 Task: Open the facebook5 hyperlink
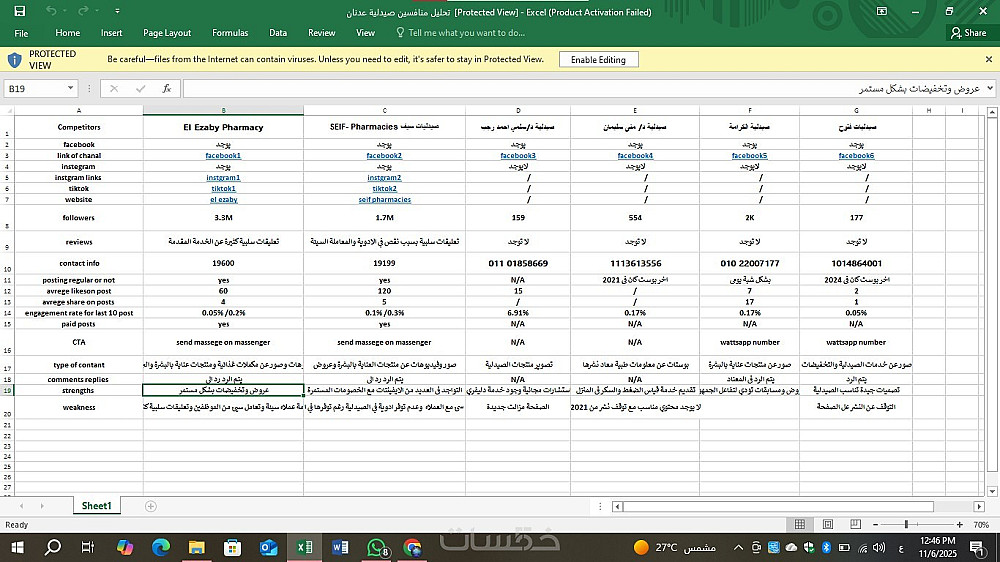click(749, 156)
